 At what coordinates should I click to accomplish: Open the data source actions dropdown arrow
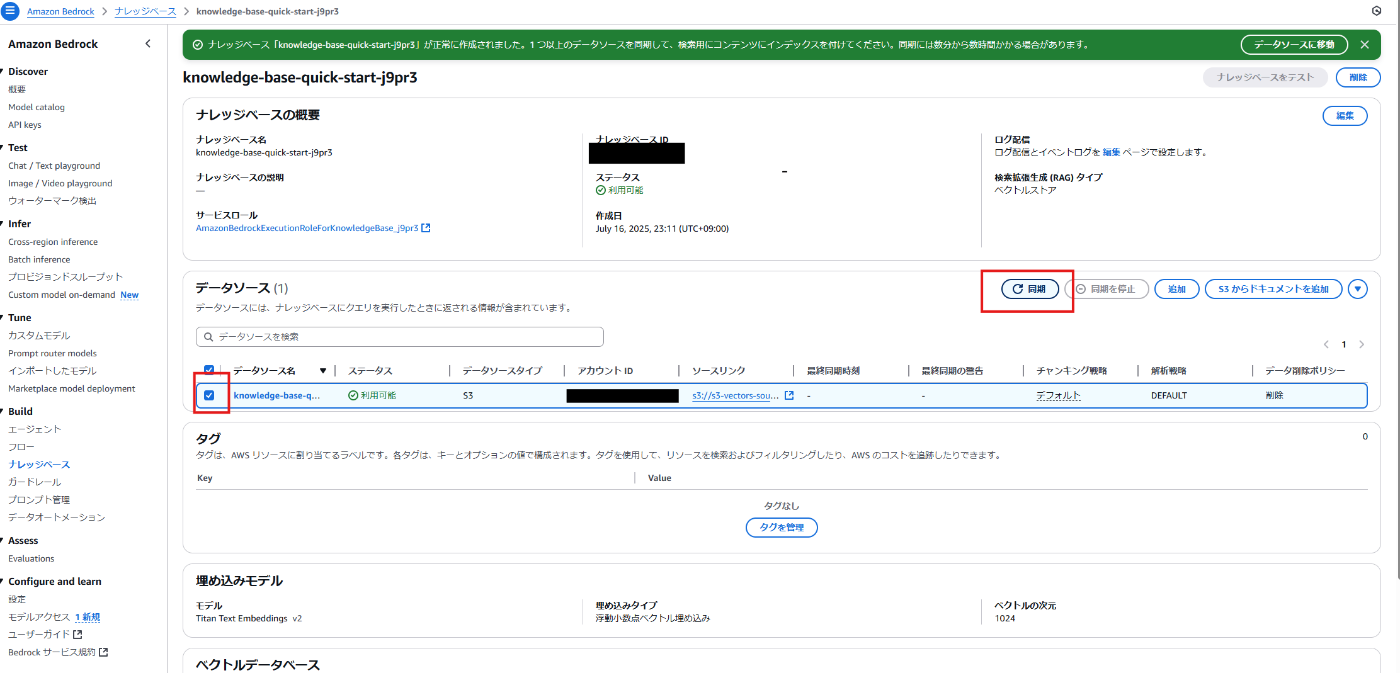[x=1357, y=289]
